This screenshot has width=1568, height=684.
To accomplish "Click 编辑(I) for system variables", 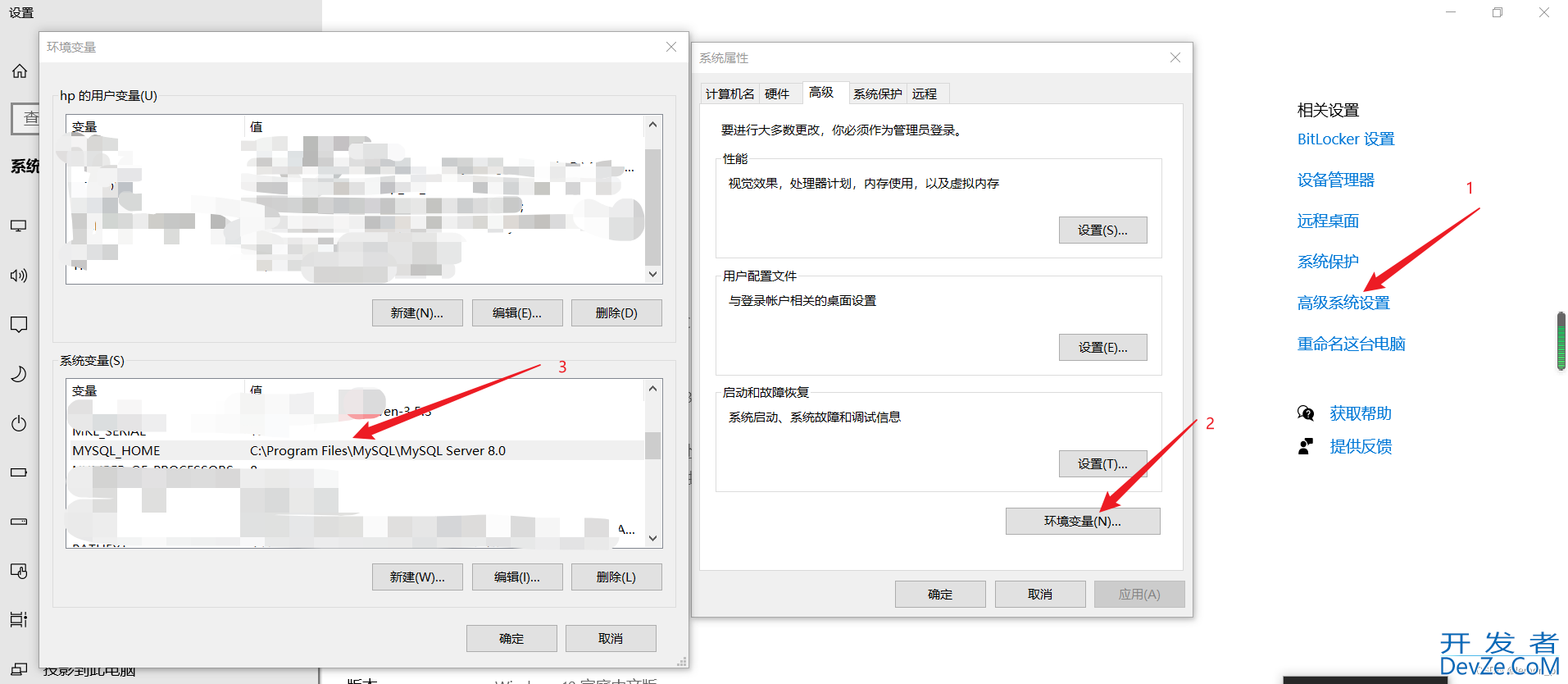I will pos(517,577).
